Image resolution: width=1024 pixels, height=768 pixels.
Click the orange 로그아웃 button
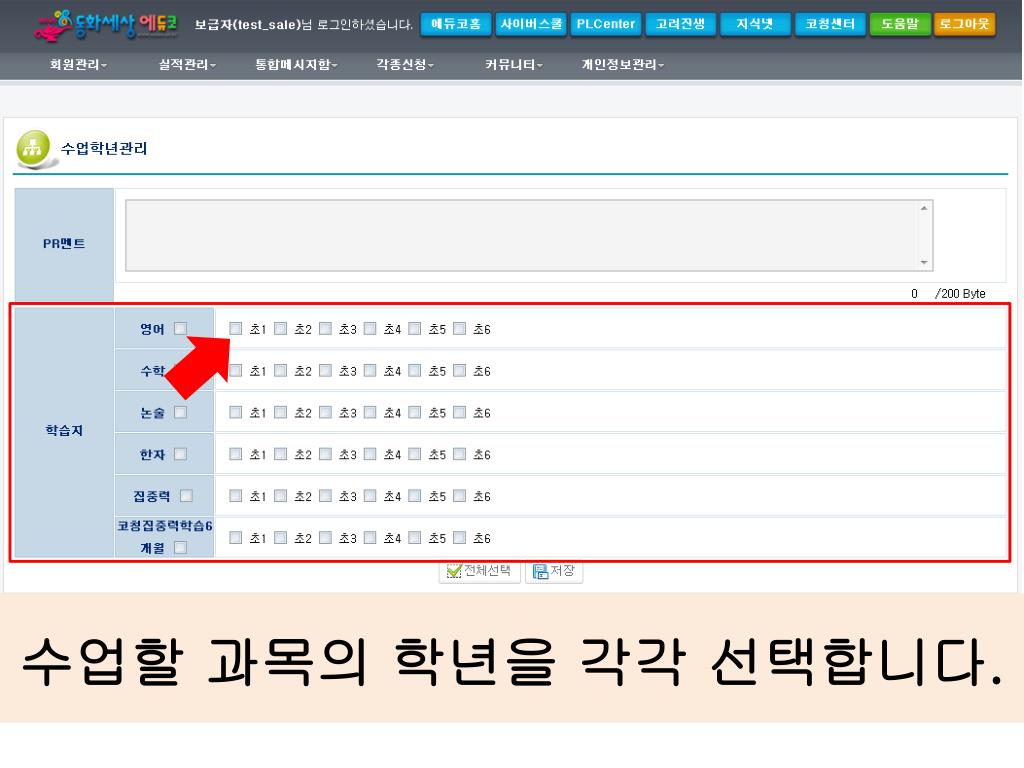(x=965, y=24)
